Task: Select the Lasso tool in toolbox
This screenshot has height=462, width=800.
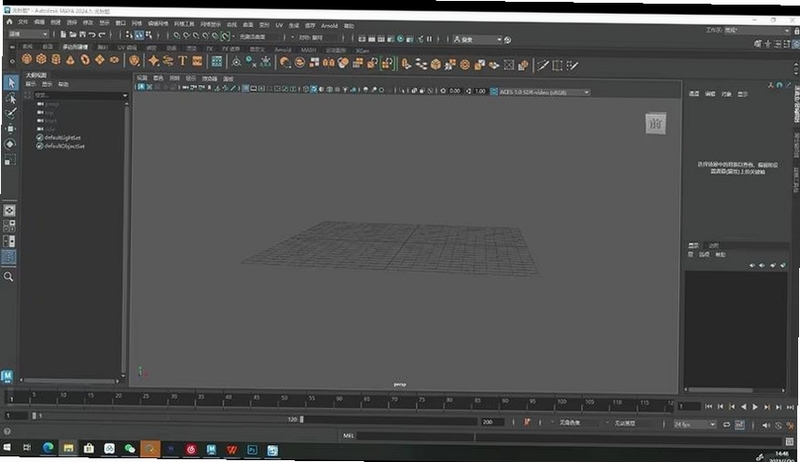Action: [x=11, y=98]
